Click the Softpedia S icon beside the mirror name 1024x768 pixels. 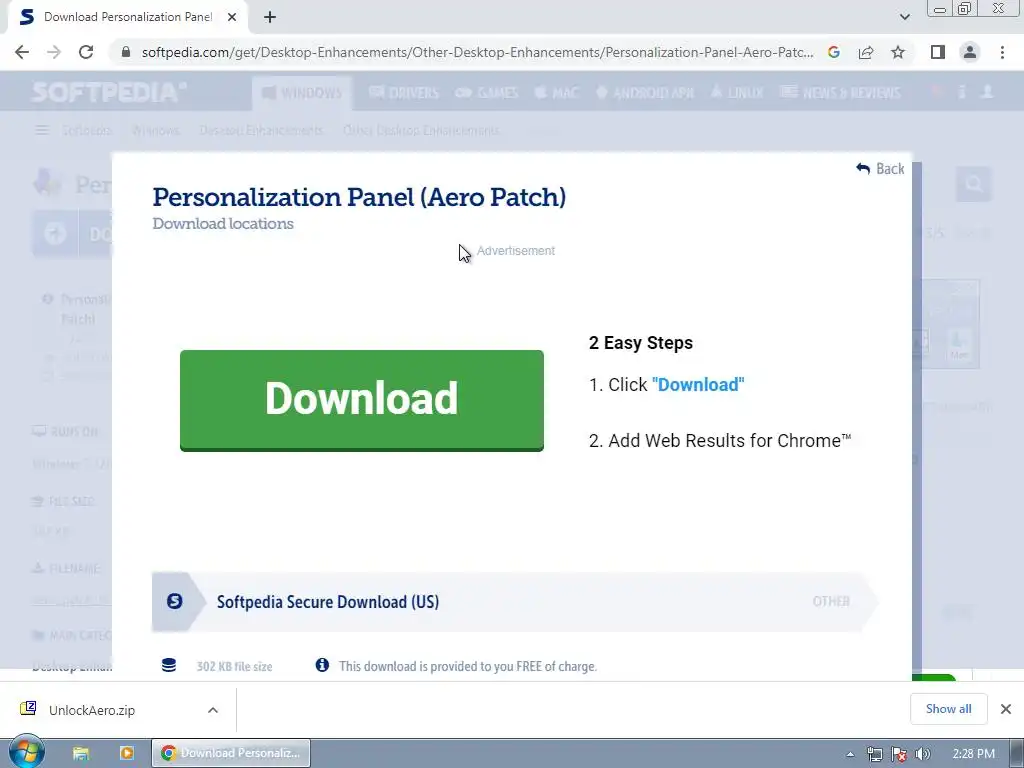[174, 601]
